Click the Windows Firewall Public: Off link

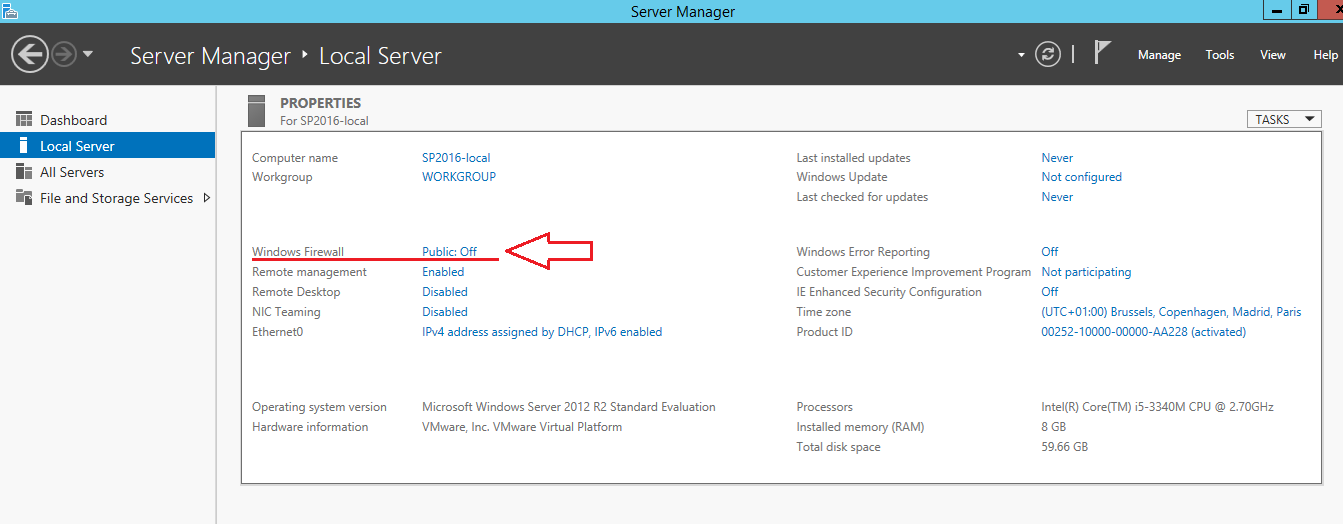(x=449, y=252)
